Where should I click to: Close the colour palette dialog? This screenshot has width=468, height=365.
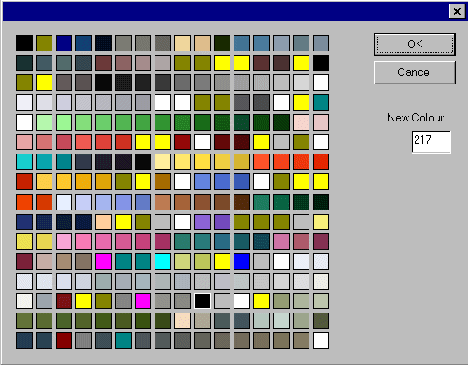(457, 12)
